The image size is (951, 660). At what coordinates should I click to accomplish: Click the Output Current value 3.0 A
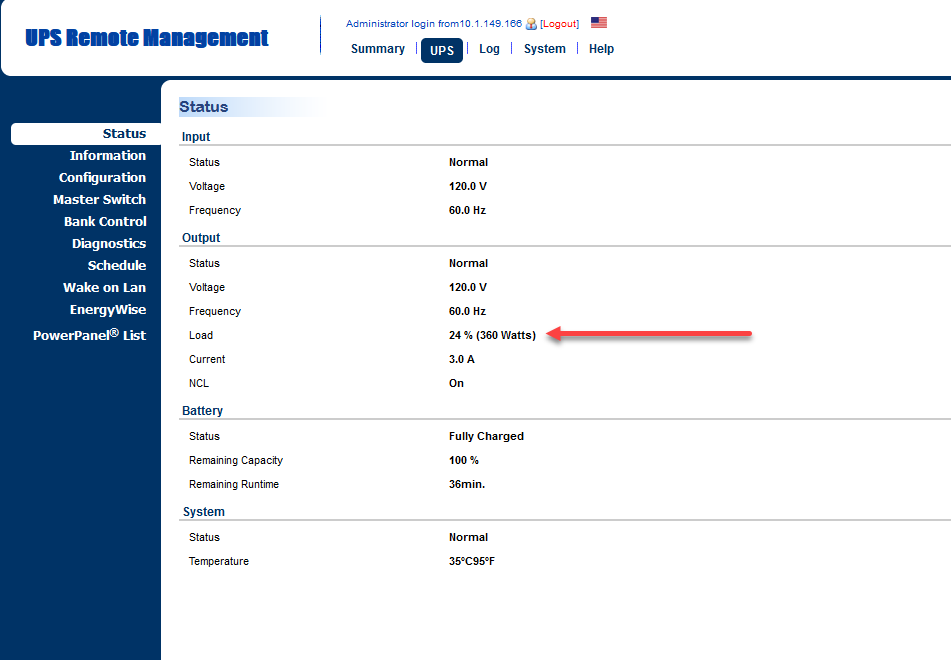pyautogui.click(x=462, y=359)
